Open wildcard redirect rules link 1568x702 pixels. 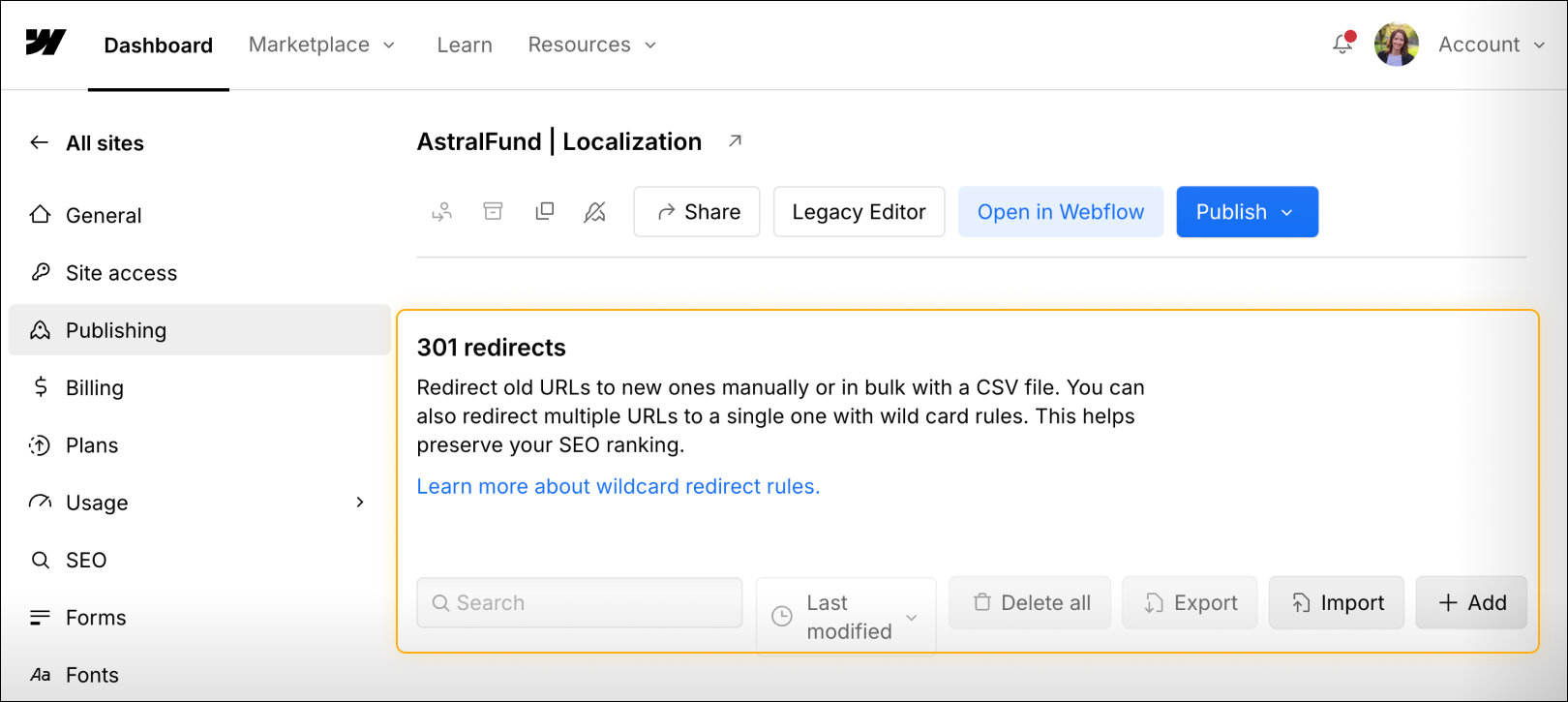pos(618,486)
